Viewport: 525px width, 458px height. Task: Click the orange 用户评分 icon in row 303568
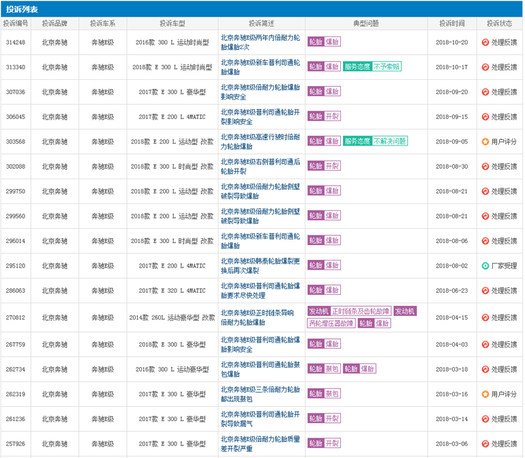click(x=485, y=142)
